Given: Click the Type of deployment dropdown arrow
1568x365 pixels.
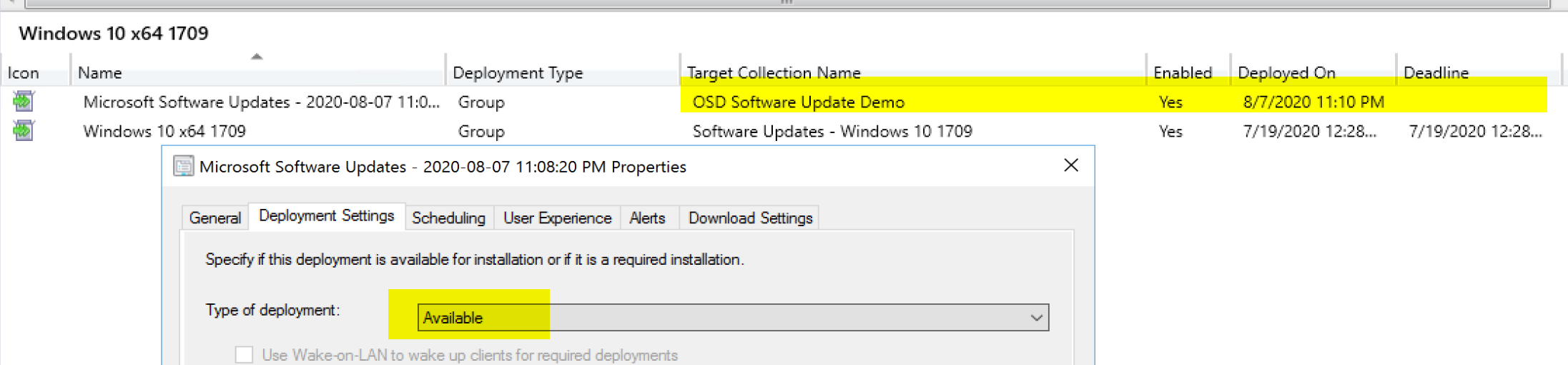Looking at the screenshot, I should click(1036, 318).
